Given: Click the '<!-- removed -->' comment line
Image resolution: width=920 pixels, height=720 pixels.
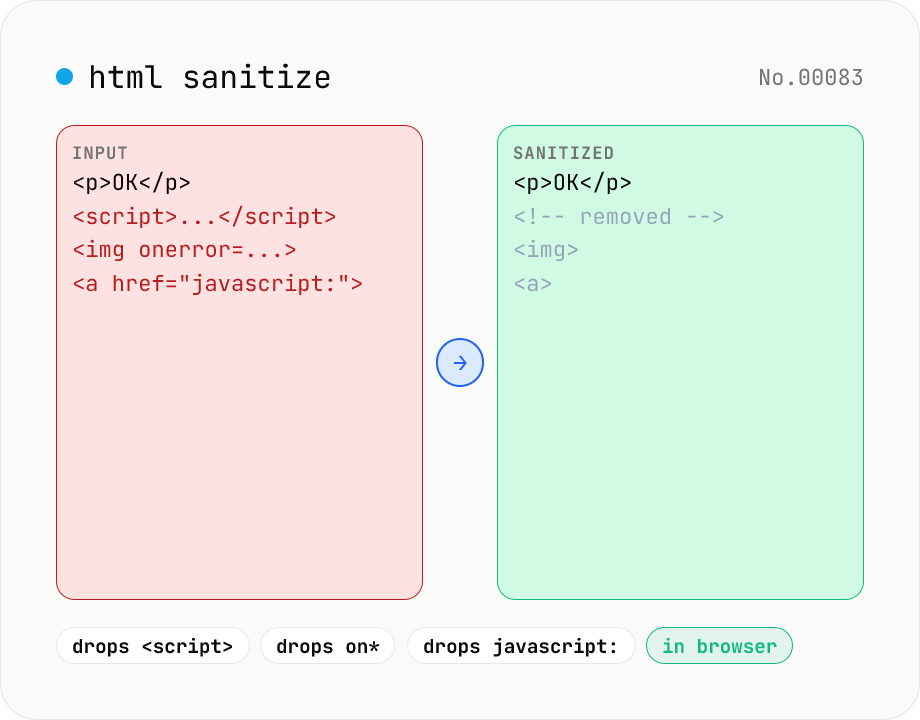Looking at the screenshot, I should tap(619, 217).
